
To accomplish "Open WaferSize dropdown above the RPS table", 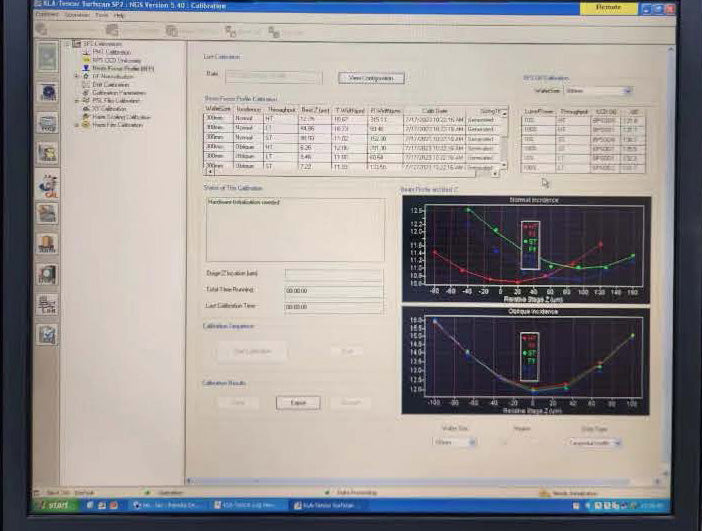I will [597, 91].
